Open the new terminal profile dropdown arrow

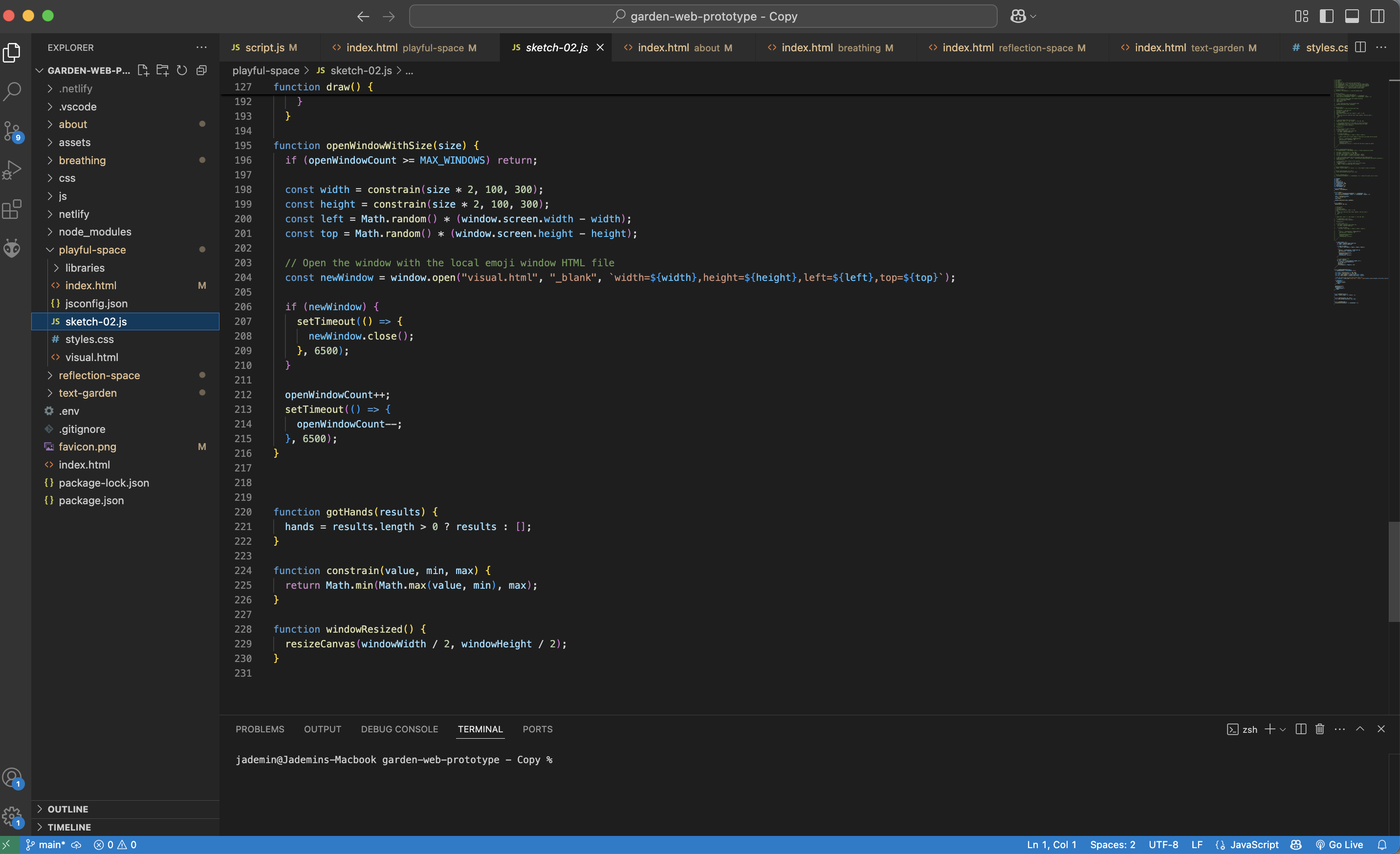click(1283, 729)
